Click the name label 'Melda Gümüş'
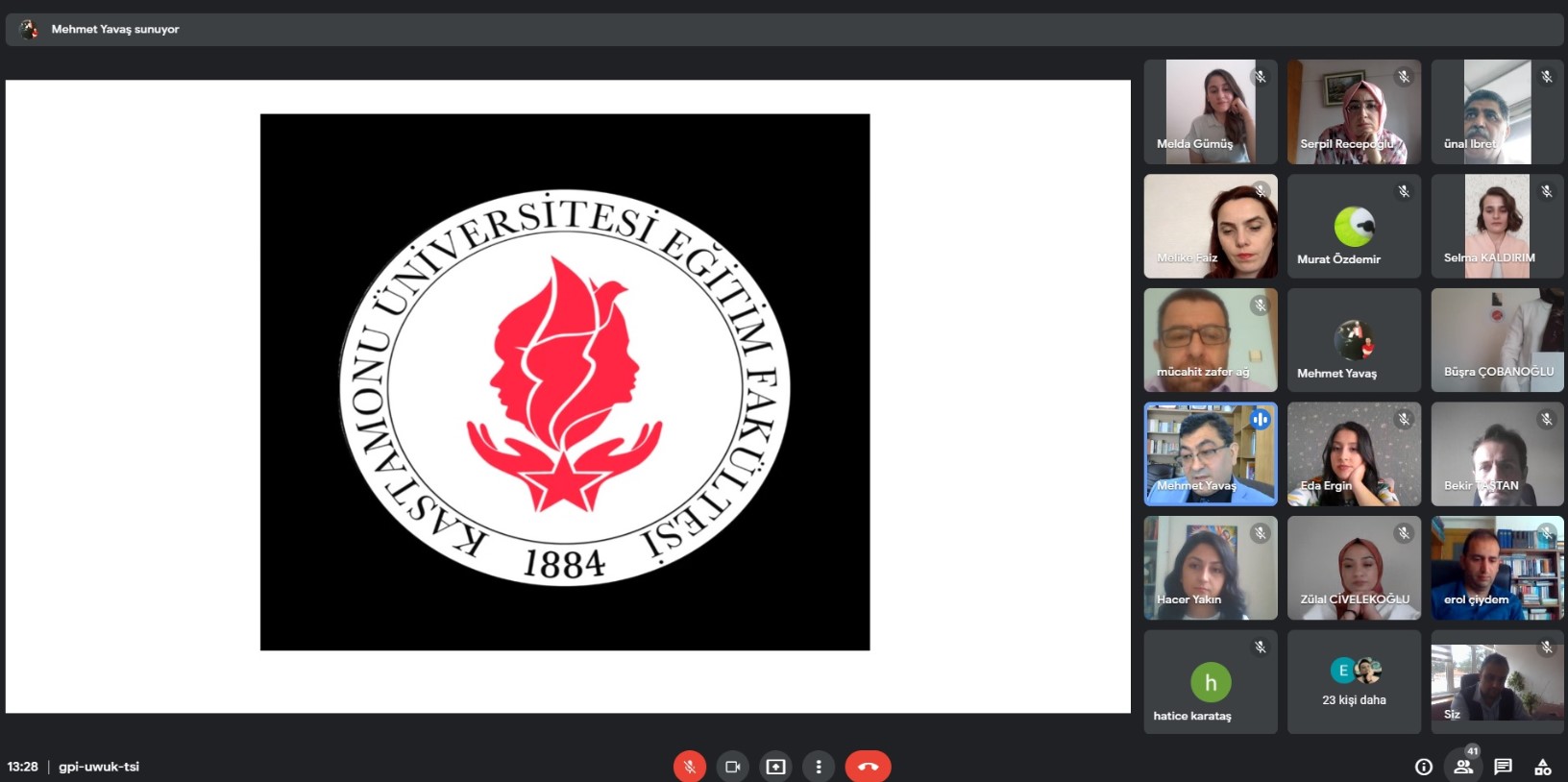This screenshot has width=1568, height=782. 1194,144
